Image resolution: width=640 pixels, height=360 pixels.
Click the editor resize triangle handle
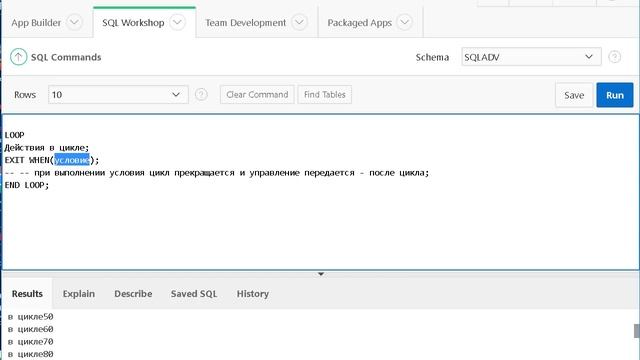coord(321,274)
